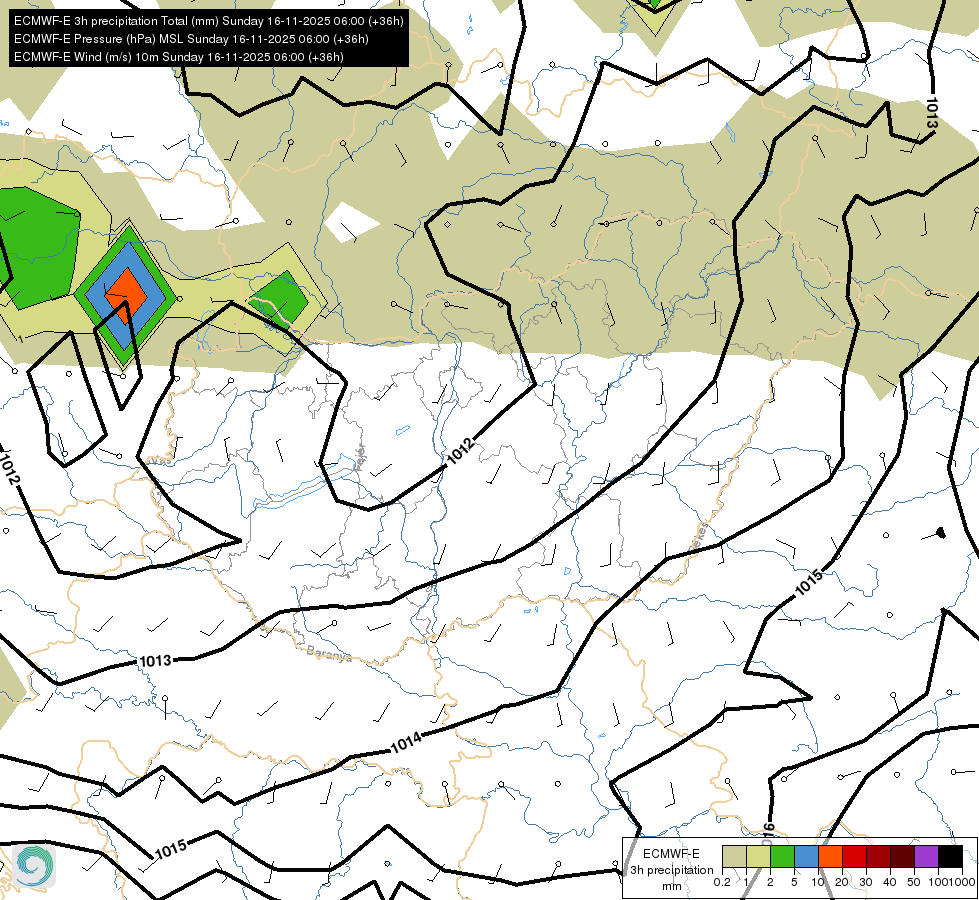Screen dimensions: 979x900
Task: Select the black 100–1000 mm legend swatch
Action: pyautogui.click(x=950, y=857)
